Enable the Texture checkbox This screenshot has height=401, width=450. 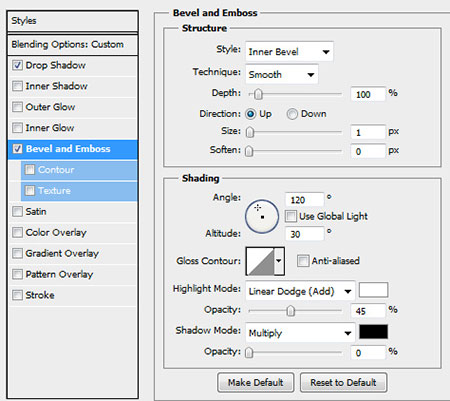tap(30, 191)
